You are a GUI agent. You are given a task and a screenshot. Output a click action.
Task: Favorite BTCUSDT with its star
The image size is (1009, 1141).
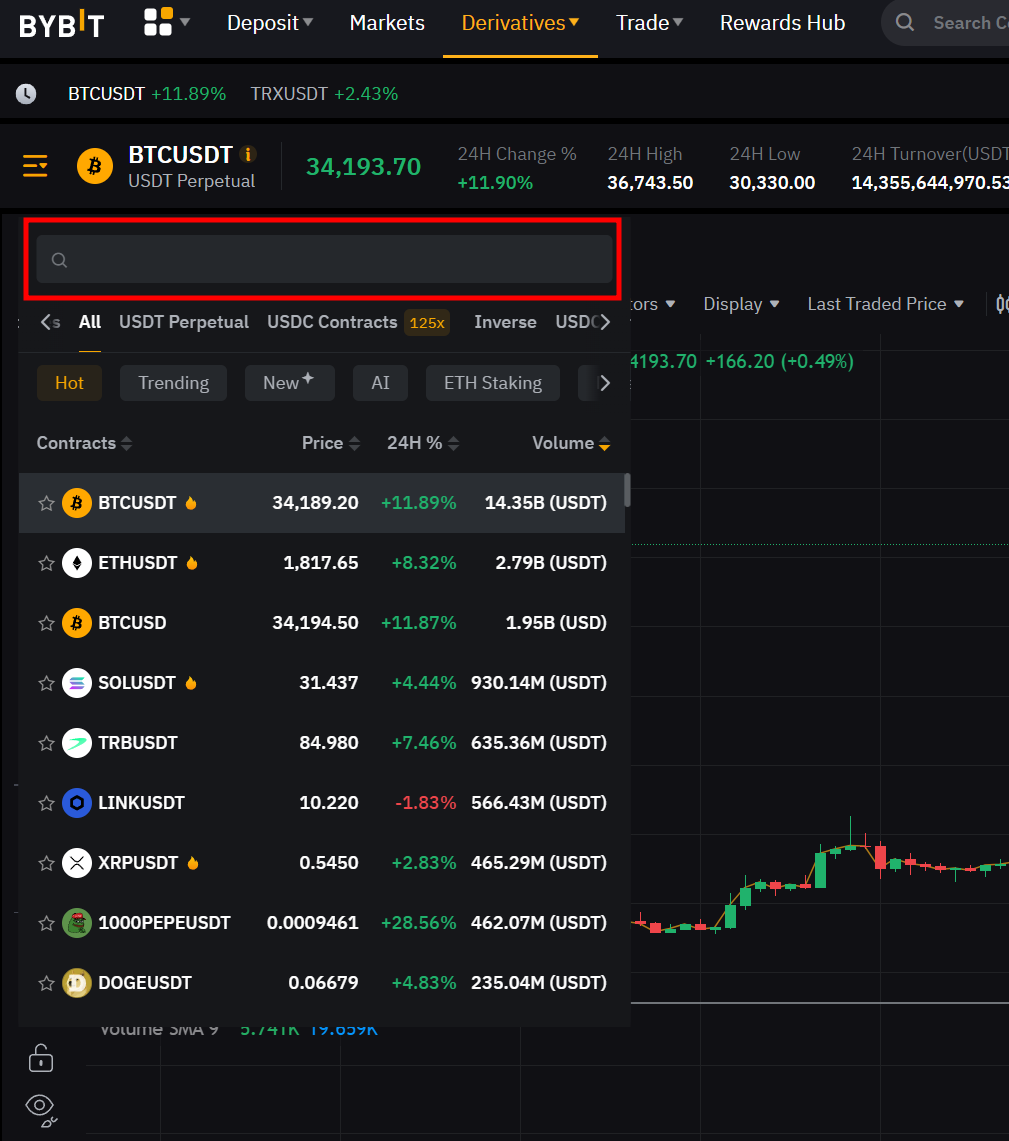pos(47,503)
